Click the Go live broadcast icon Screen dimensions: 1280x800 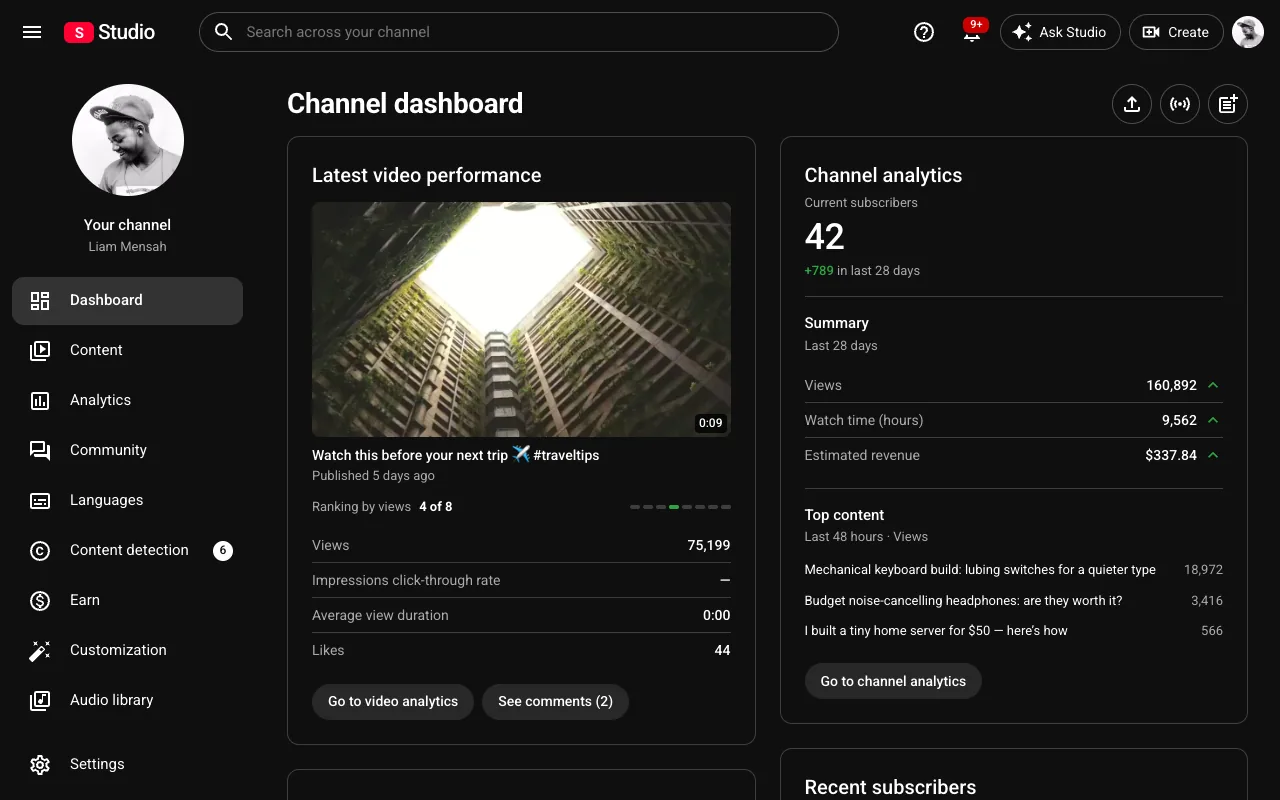[x=1180, y=104]
